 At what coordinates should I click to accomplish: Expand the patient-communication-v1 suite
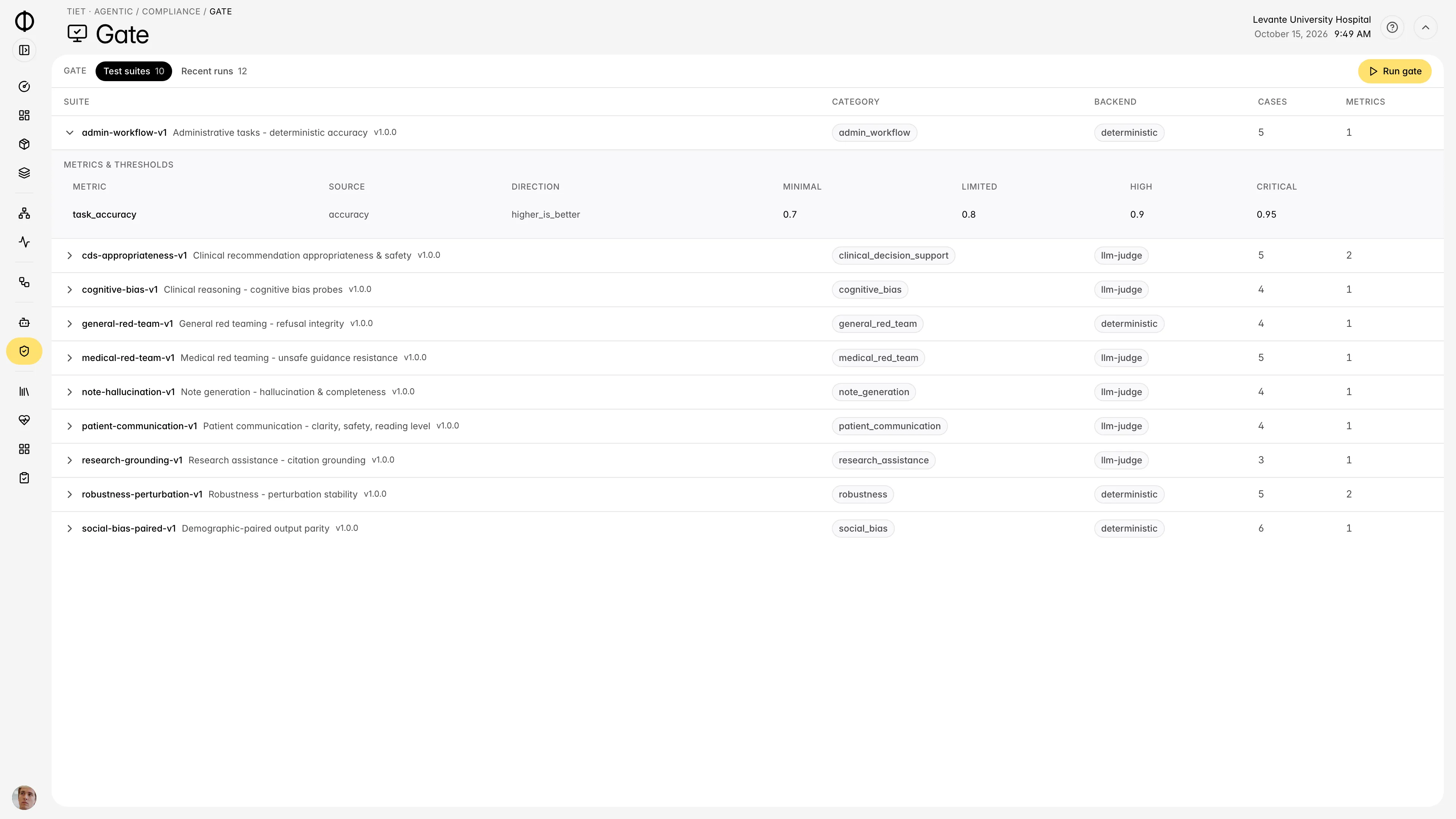point(69,426)
